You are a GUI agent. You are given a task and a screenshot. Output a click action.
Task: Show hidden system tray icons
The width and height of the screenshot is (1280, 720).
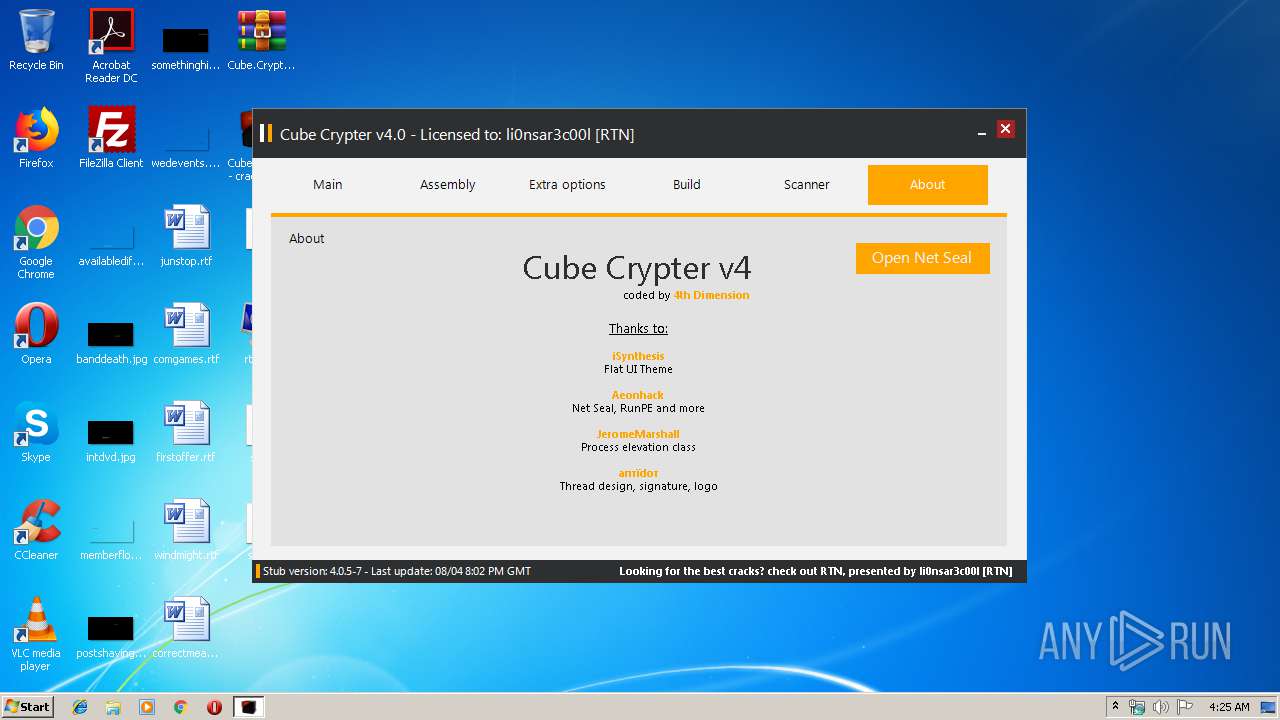click(x=1115, y=707)
